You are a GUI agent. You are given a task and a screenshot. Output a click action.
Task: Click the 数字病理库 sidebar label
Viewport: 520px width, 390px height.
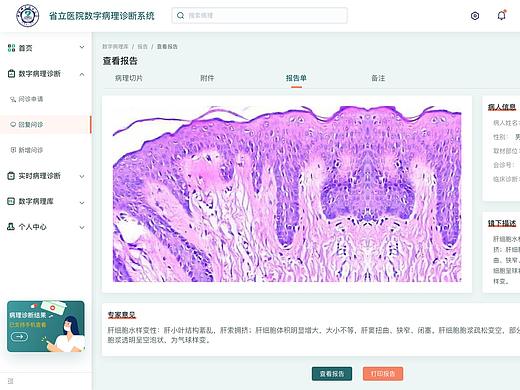36,201
